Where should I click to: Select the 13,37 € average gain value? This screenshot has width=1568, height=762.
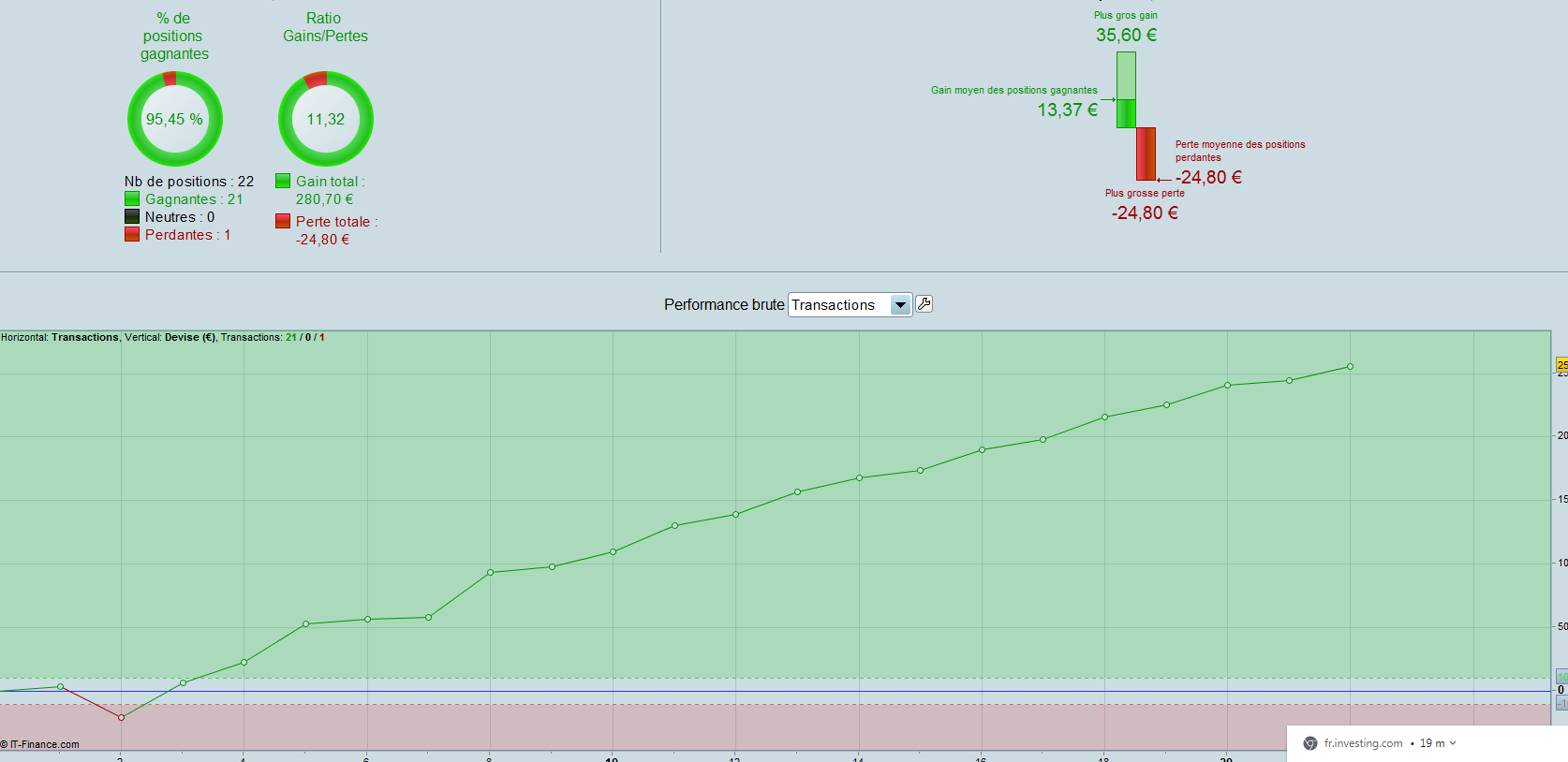pos(1068,110)
